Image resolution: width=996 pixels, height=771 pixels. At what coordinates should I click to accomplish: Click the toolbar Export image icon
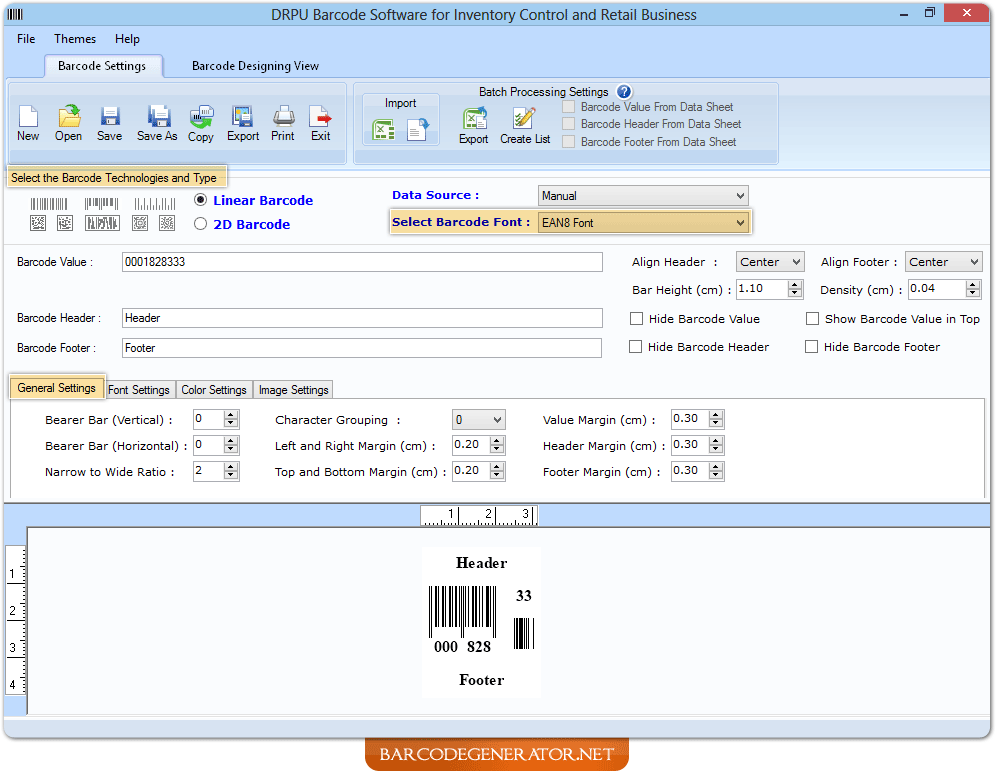click(243, 116)
